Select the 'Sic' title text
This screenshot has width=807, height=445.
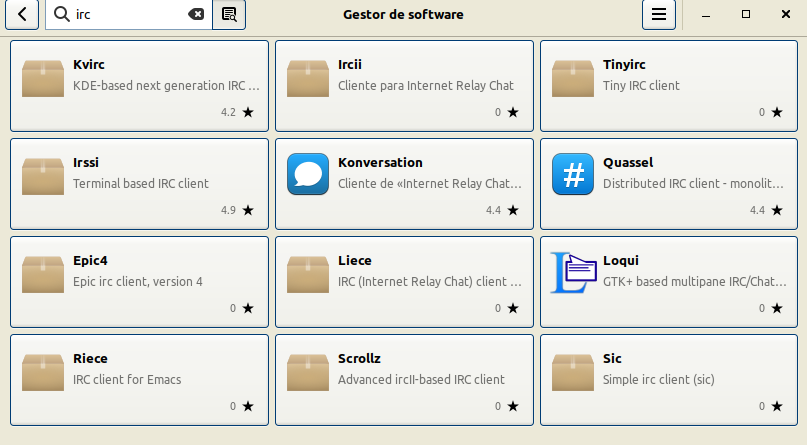(612, 359)
